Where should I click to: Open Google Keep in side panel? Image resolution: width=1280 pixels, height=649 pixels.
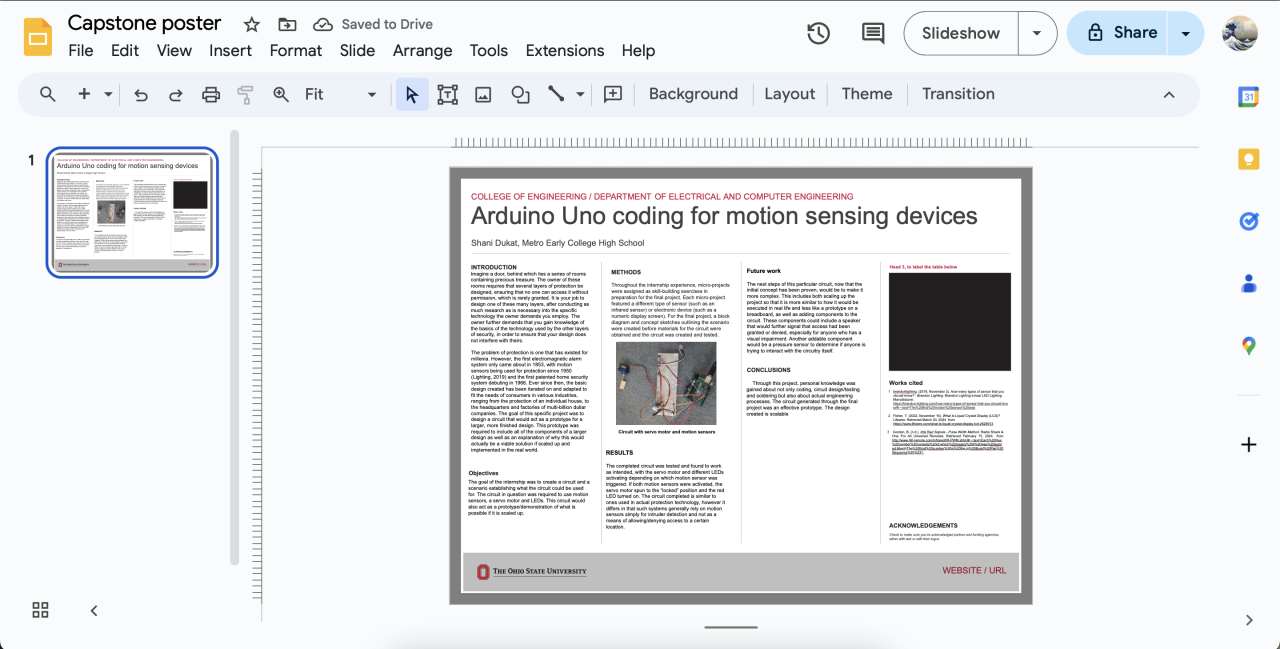click(1248, 159)
